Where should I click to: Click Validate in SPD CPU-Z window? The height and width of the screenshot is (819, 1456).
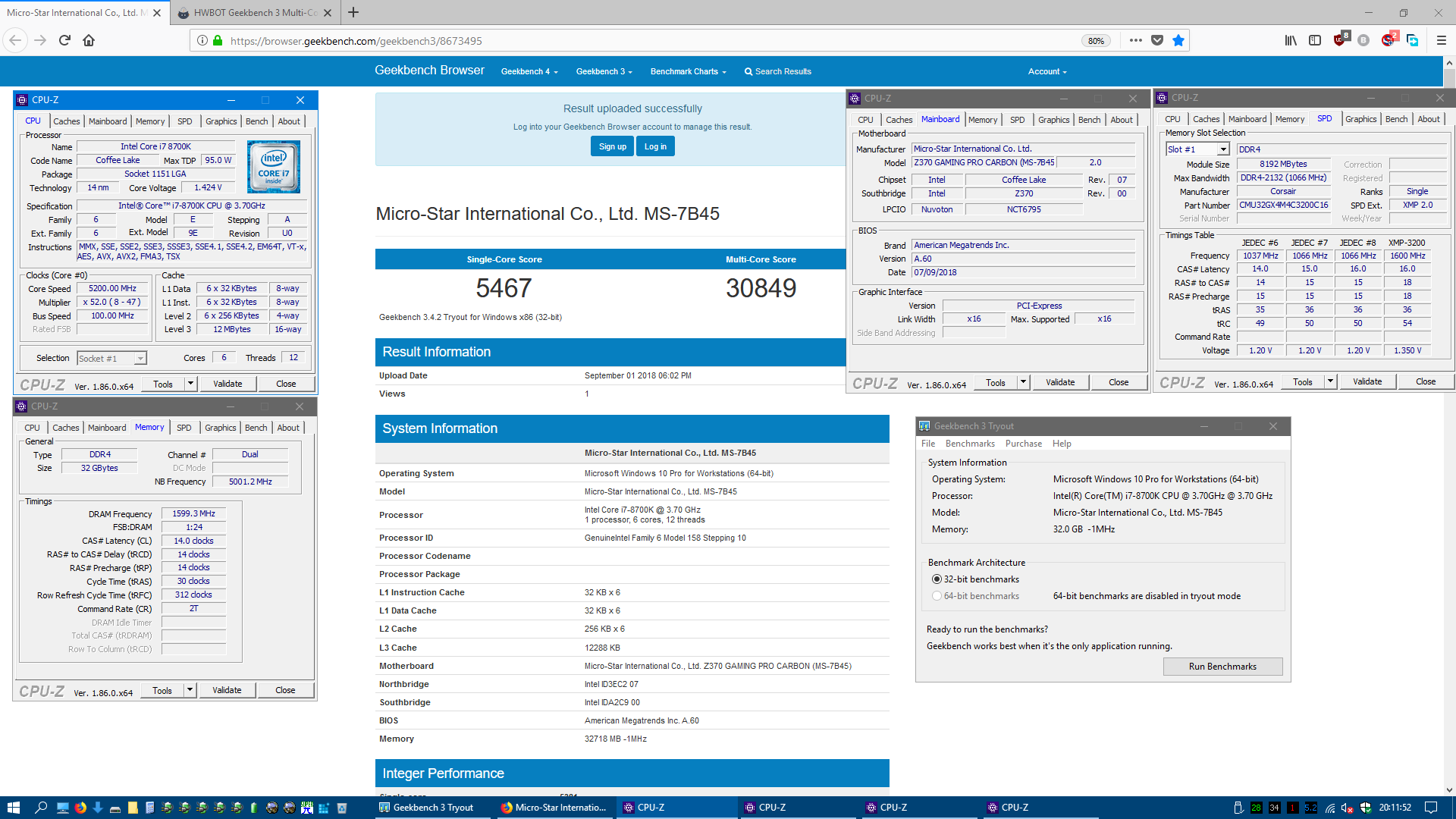coord(1367,381)
